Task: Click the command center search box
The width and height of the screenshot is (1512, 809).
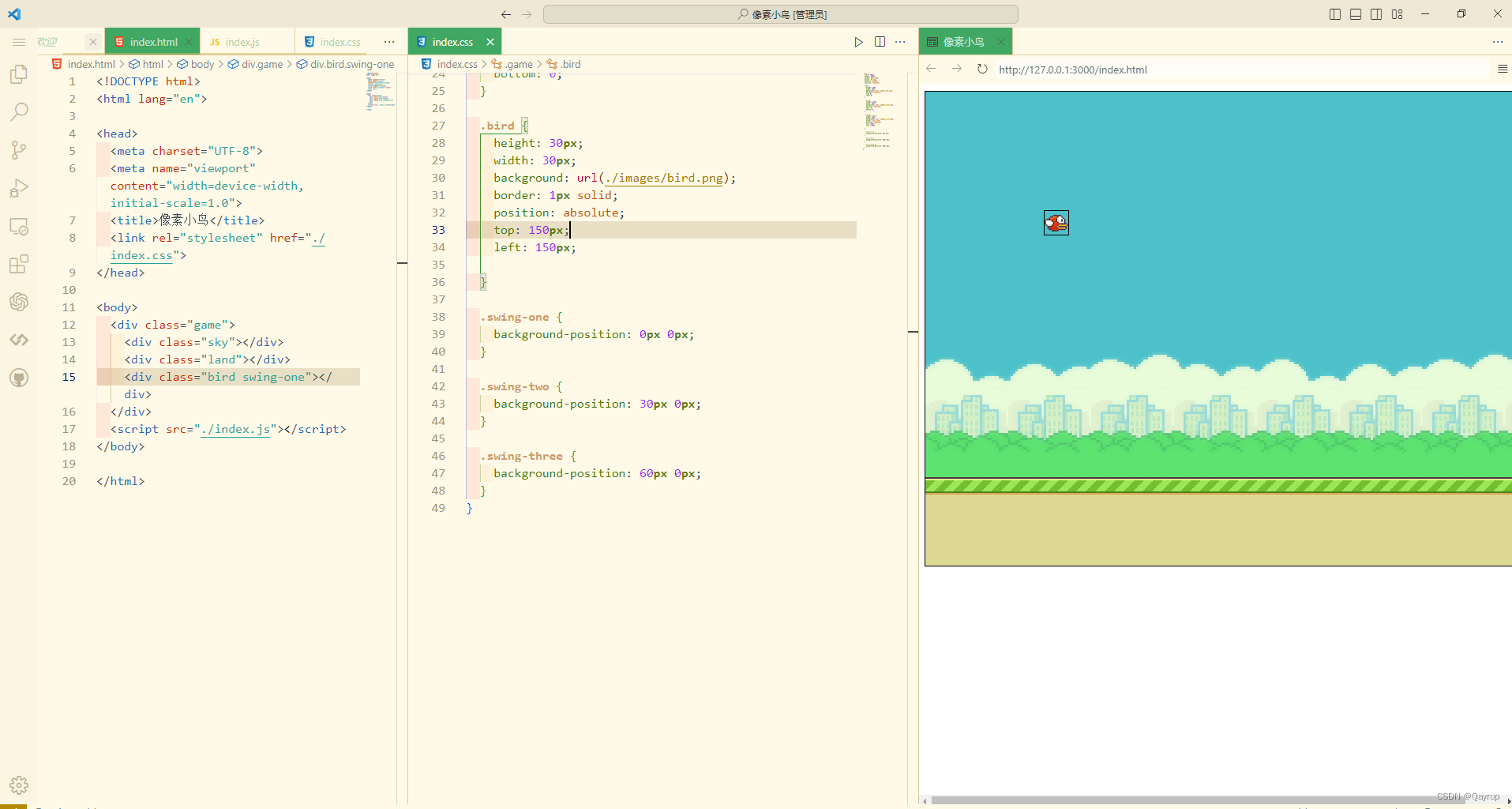Action: [x=780, y=14]
